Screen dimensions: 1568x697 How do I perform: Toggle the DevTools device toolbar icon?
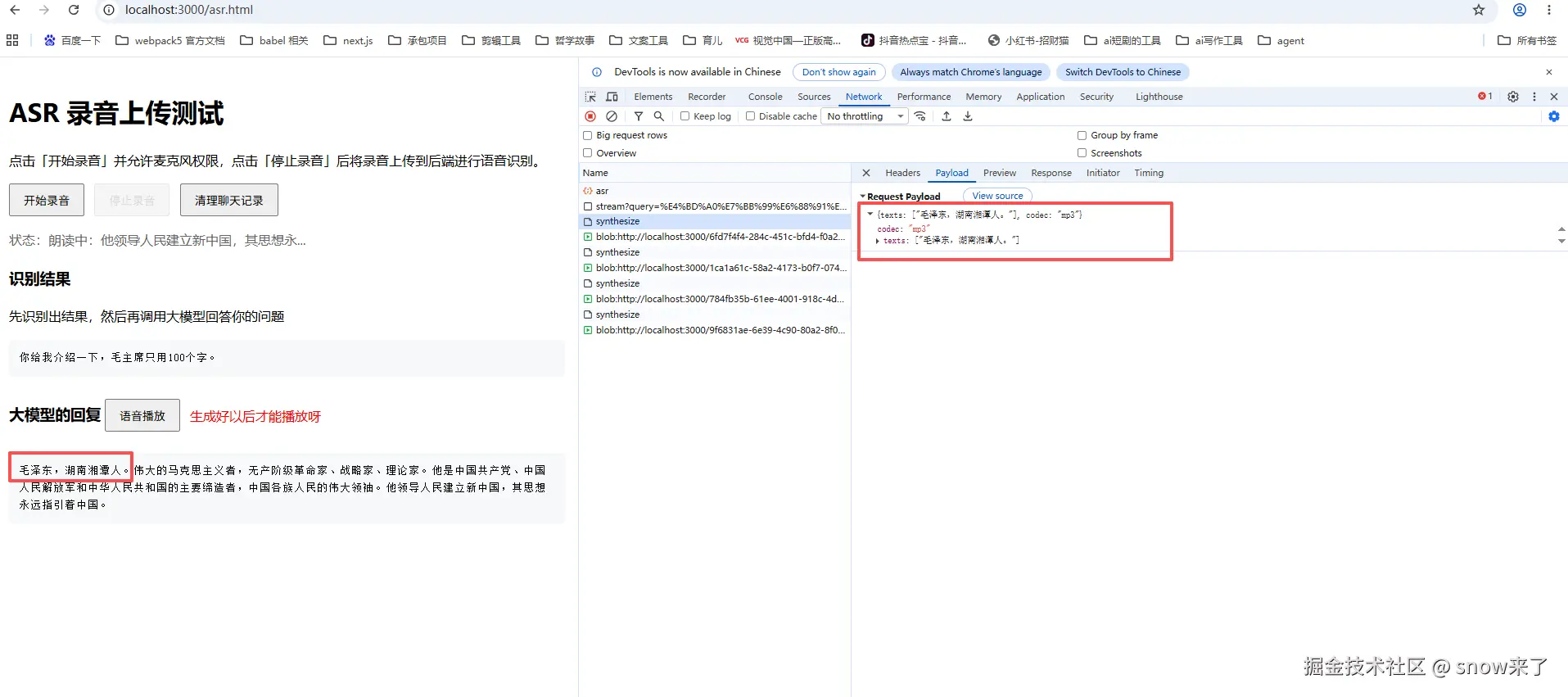tap(612, 97)
